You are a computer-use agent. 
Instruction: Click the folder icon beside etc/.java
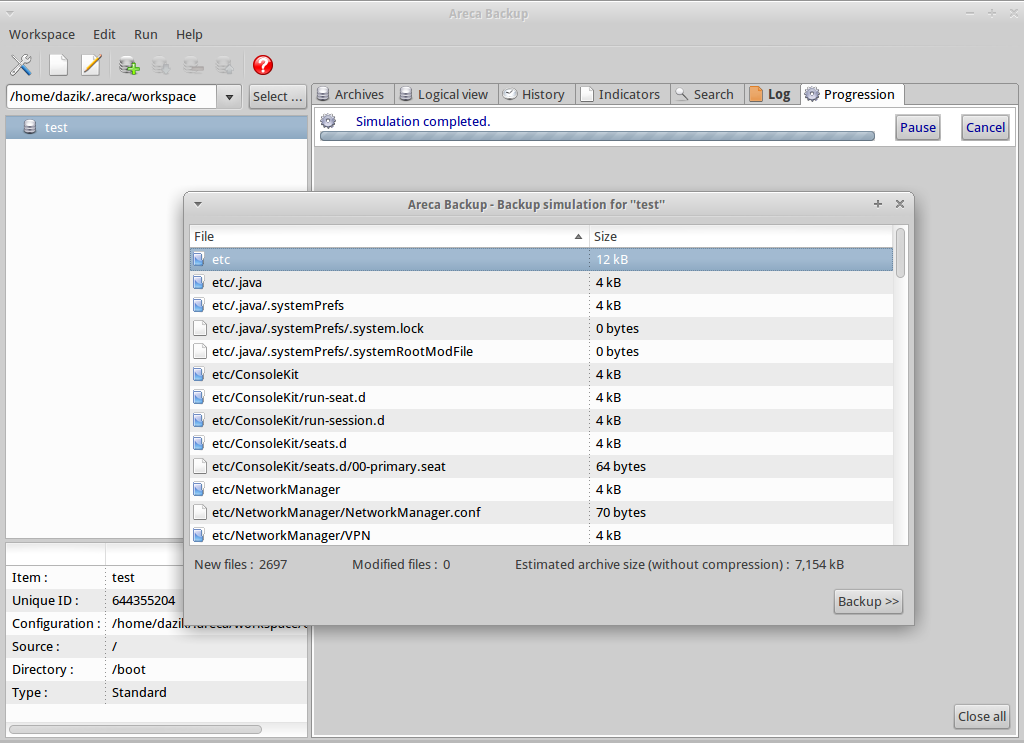point(199,282)
